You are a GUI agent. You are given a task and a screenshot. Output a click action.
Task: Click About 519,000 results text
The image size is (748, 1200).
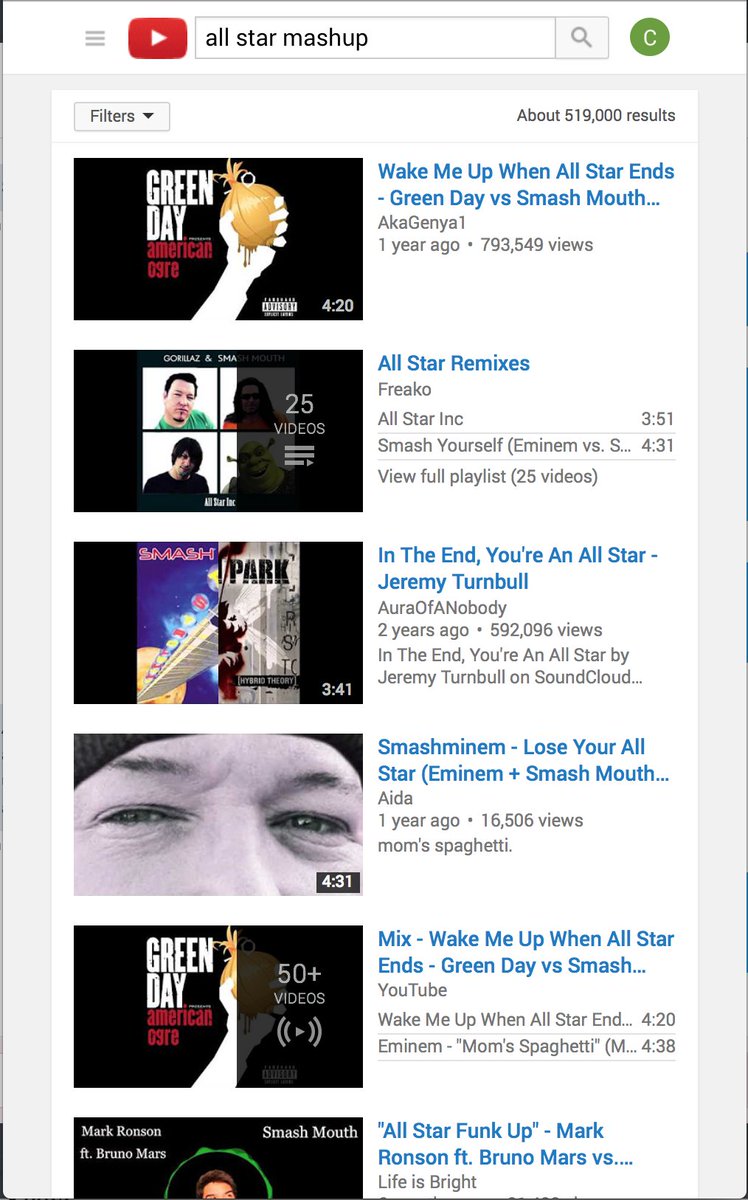[596, 116]
